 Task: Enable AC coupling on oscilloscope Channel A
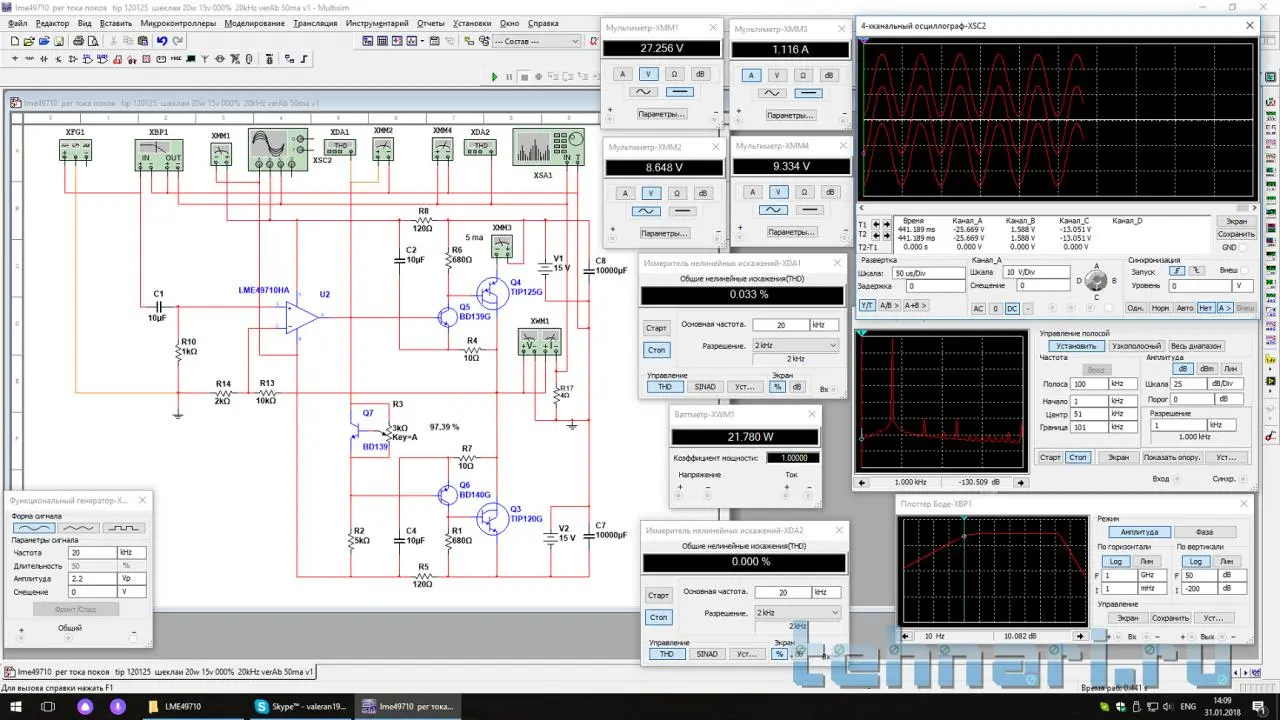pos(978,309)
